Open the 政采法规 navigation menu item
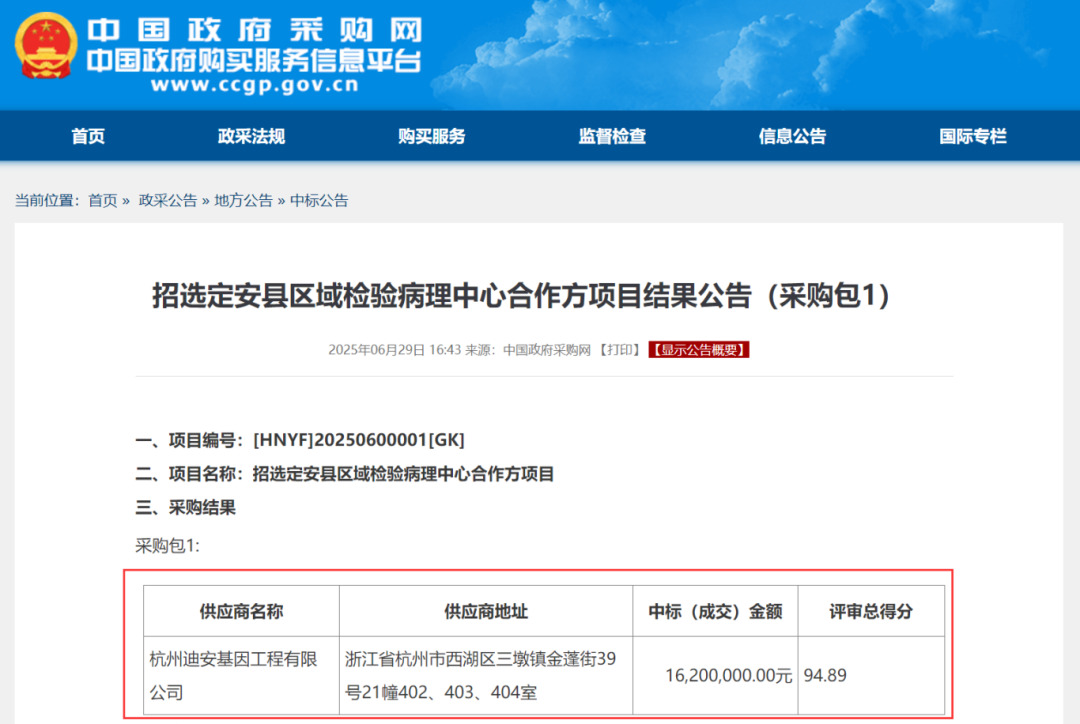This screenshot has width=1080, height=724. tap(251, 137)
